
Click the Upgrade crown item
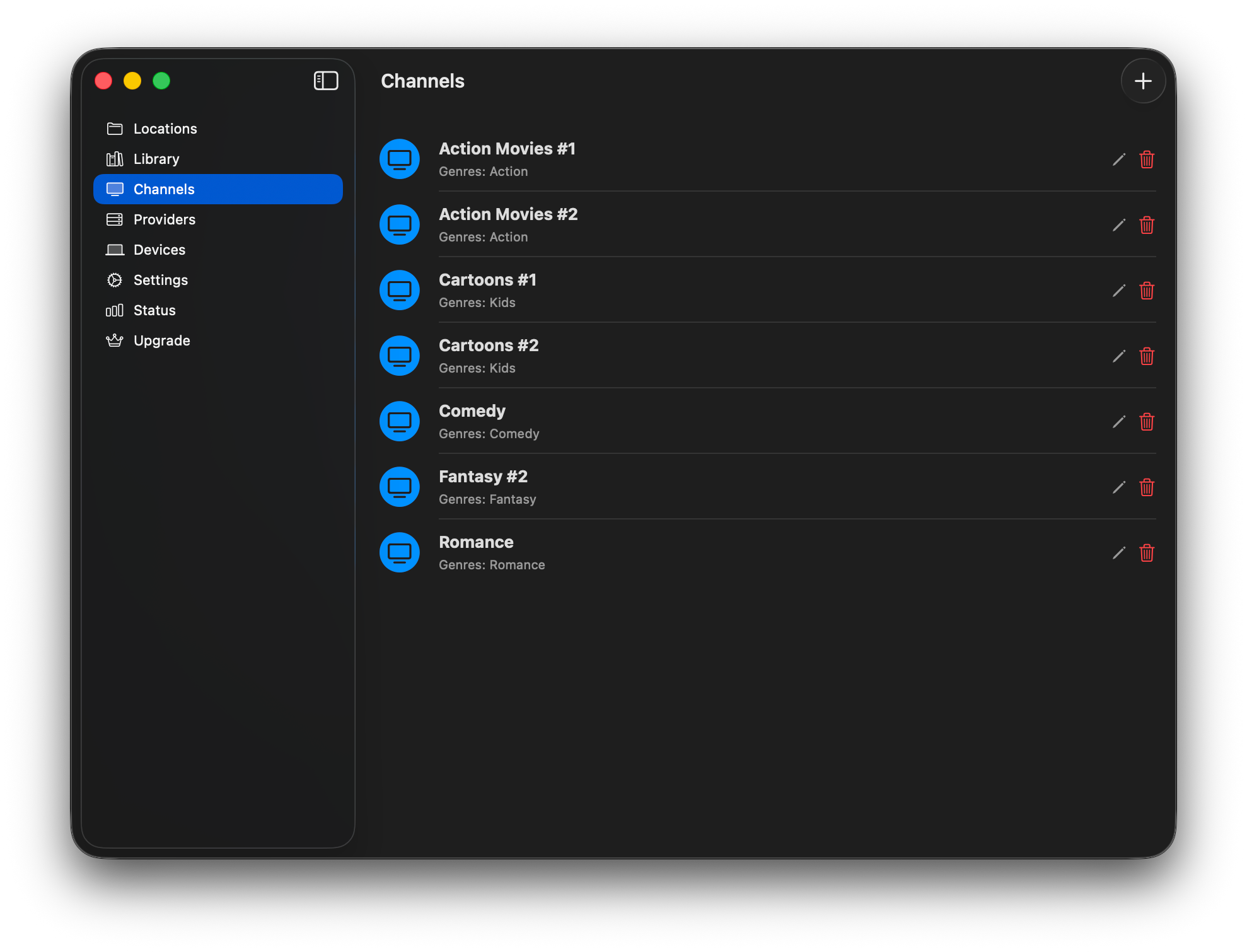(161, 340)
